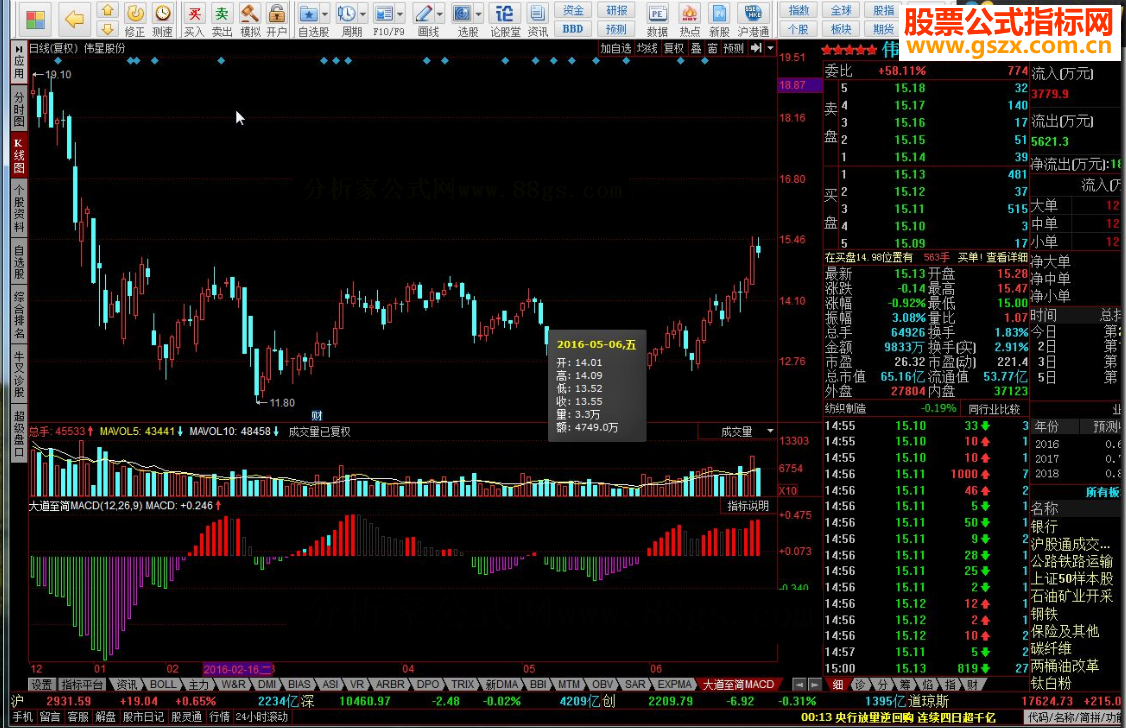Open the 超级盘口 sidebar tab
This screenshot has height=728, width=1126.
pos(19,434)
